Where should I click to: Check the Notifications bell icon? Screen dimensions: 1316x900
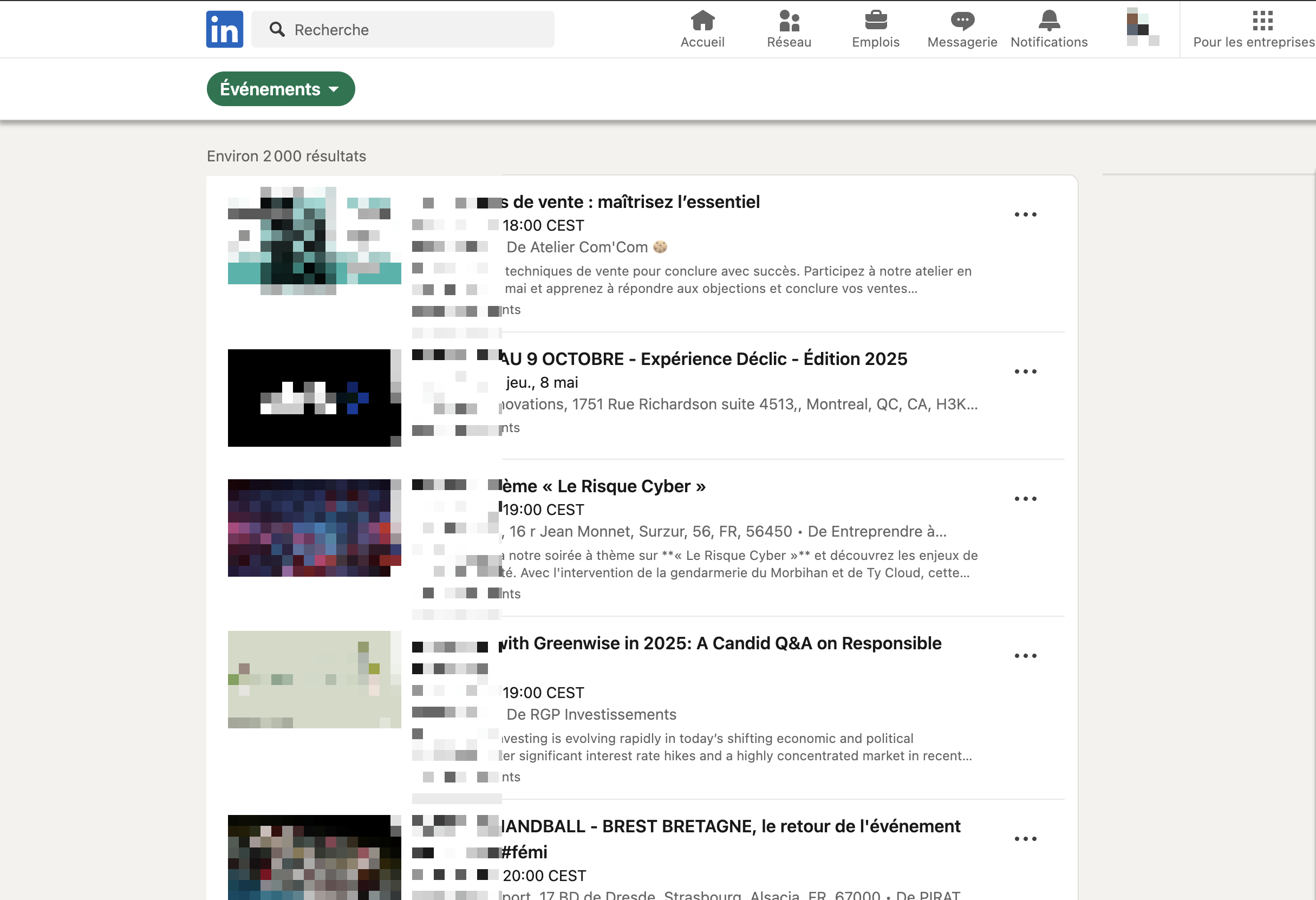(x=1048, y=21)
